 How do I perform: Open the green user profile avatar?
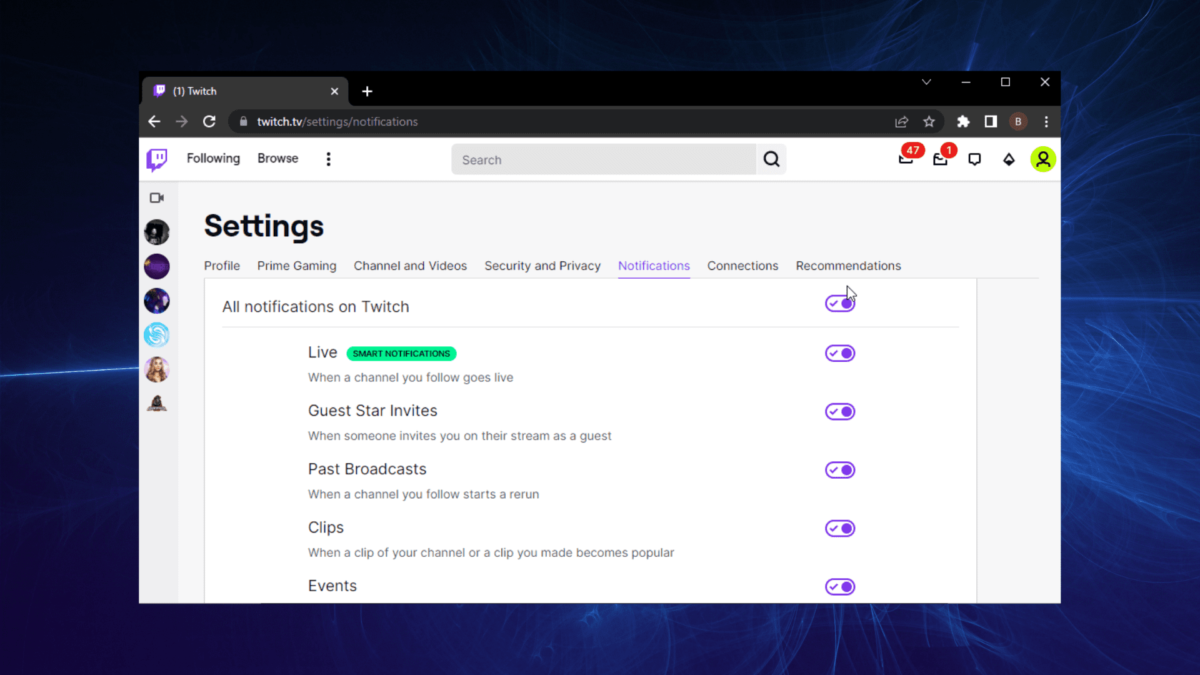click(1043, 159)
